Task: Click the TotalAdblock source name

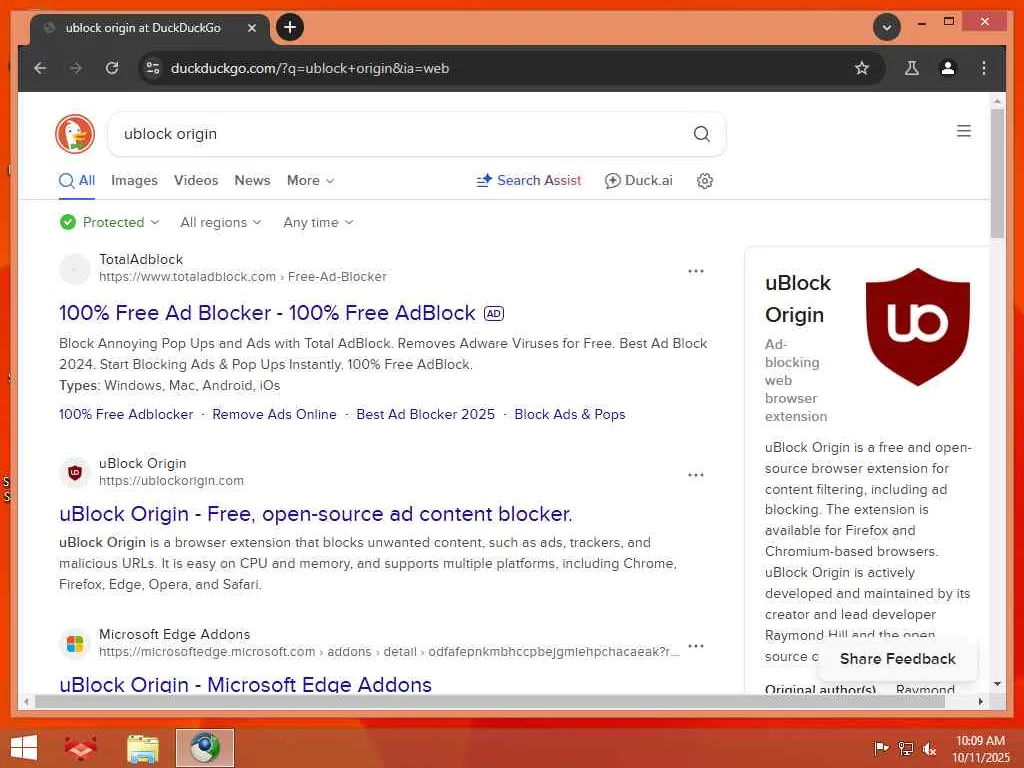Action: point(141,259)
